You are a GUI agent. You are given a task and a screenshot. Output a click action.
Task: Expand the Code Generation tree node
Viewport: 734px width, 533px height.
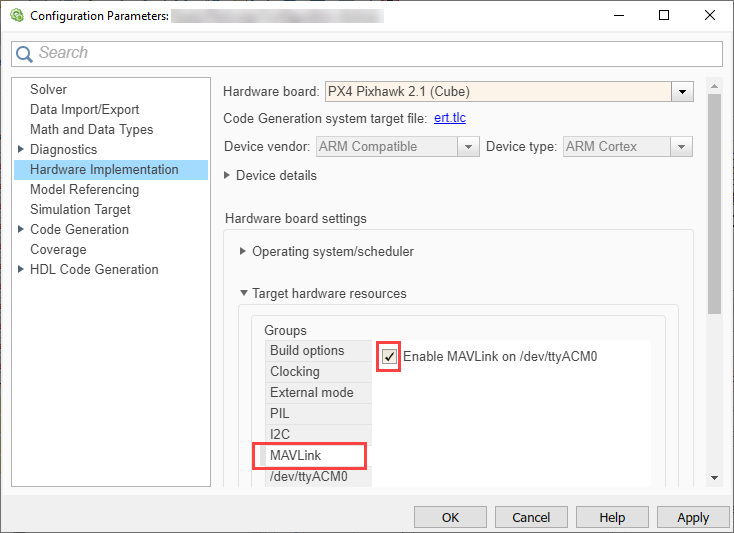pos(21,230)
